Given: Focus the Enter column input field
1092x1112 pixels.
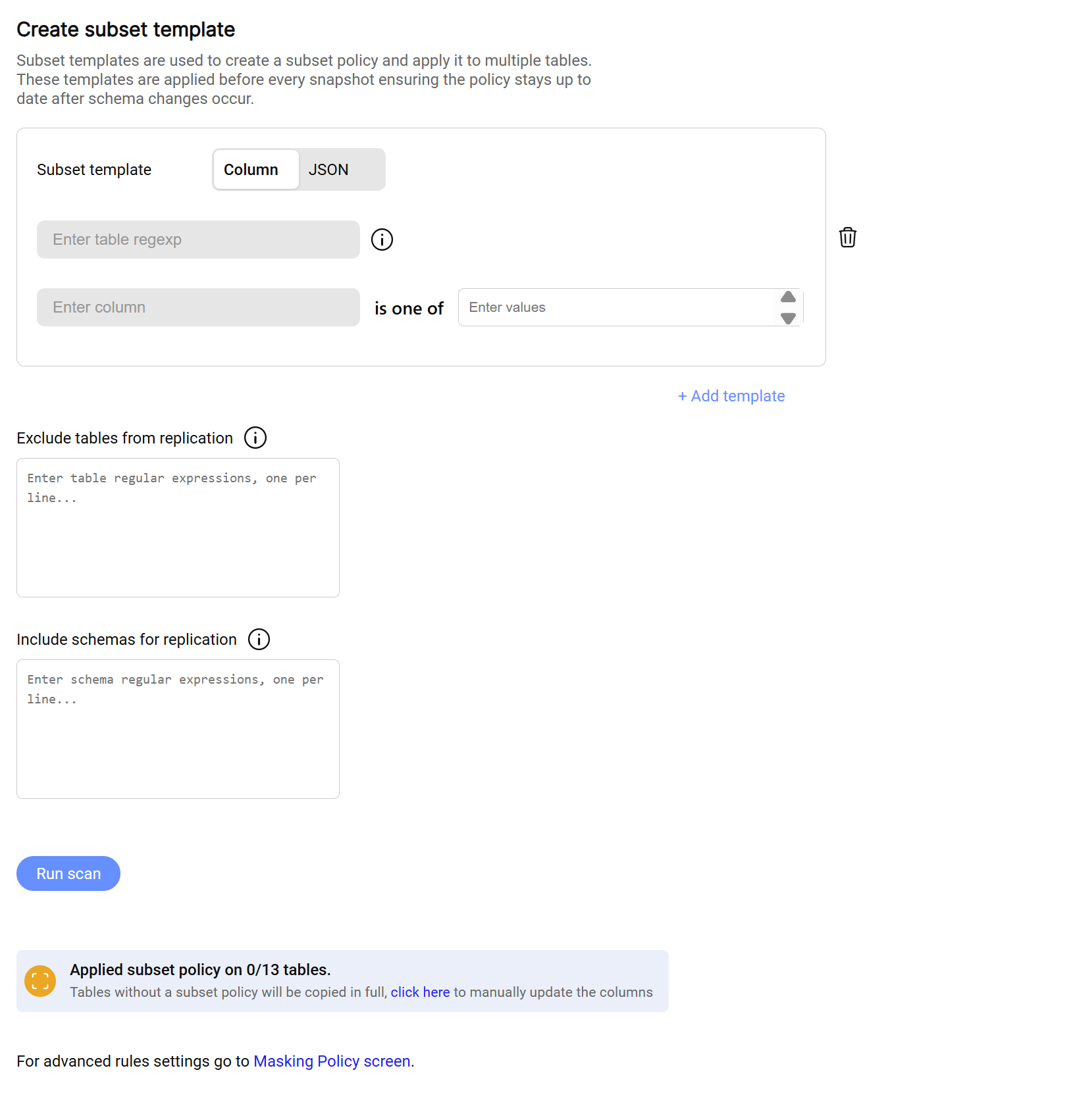Looking at the screenshot, I should click(x=198, y=307).
